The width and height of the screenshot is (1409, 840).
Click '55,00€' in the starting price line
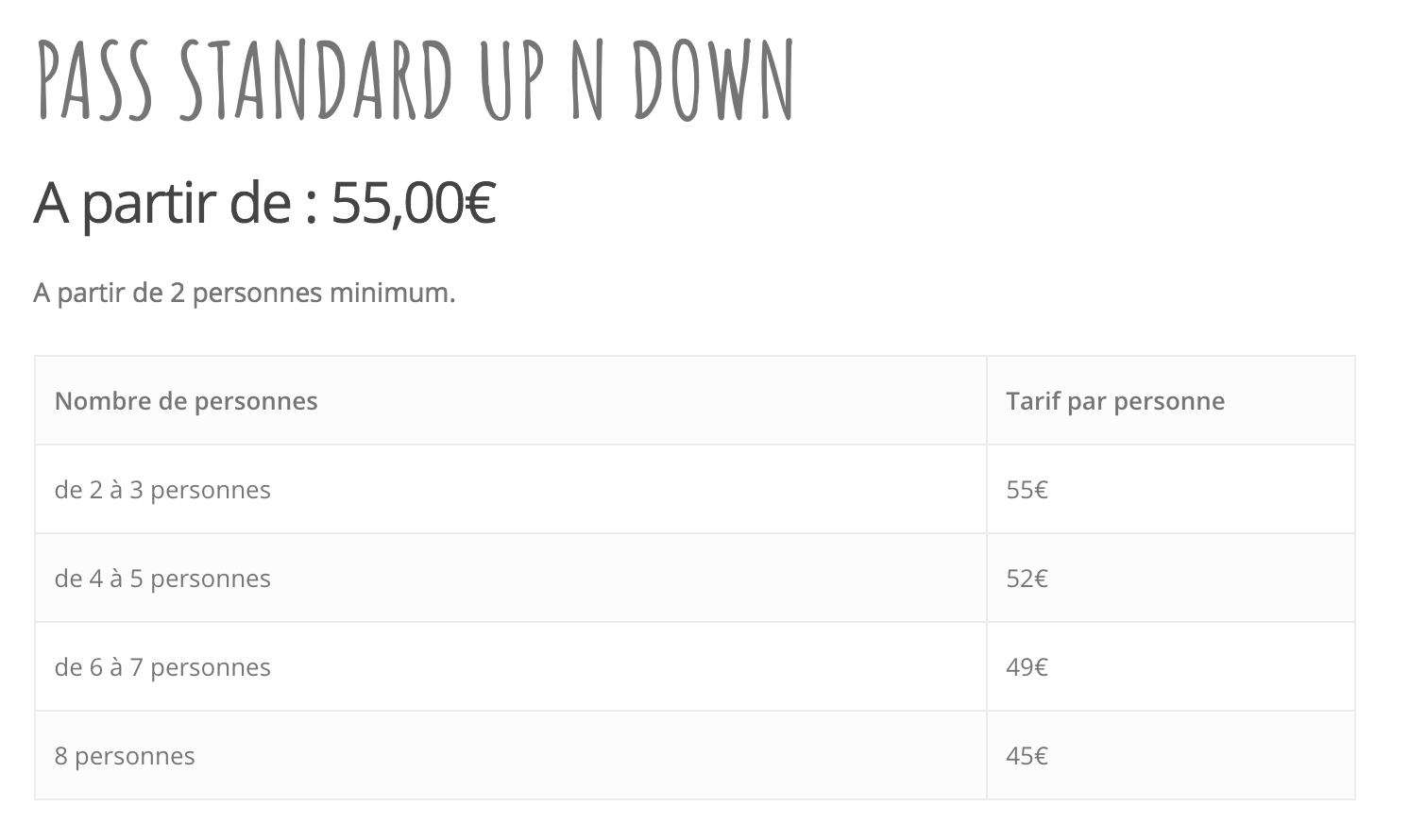coord(414,203)
